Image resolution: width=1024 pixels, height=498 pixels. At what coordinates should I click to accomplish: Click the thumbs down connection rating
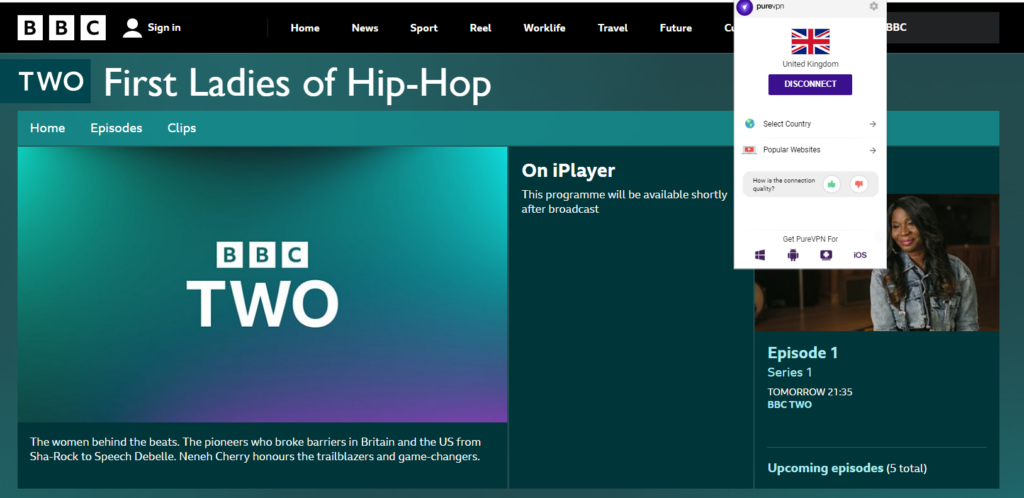click(858, 184)
